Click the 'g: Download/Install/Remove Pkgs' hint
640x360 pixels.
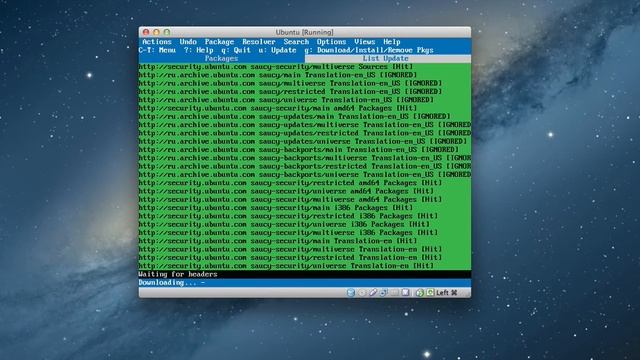(x=369, y=50)
